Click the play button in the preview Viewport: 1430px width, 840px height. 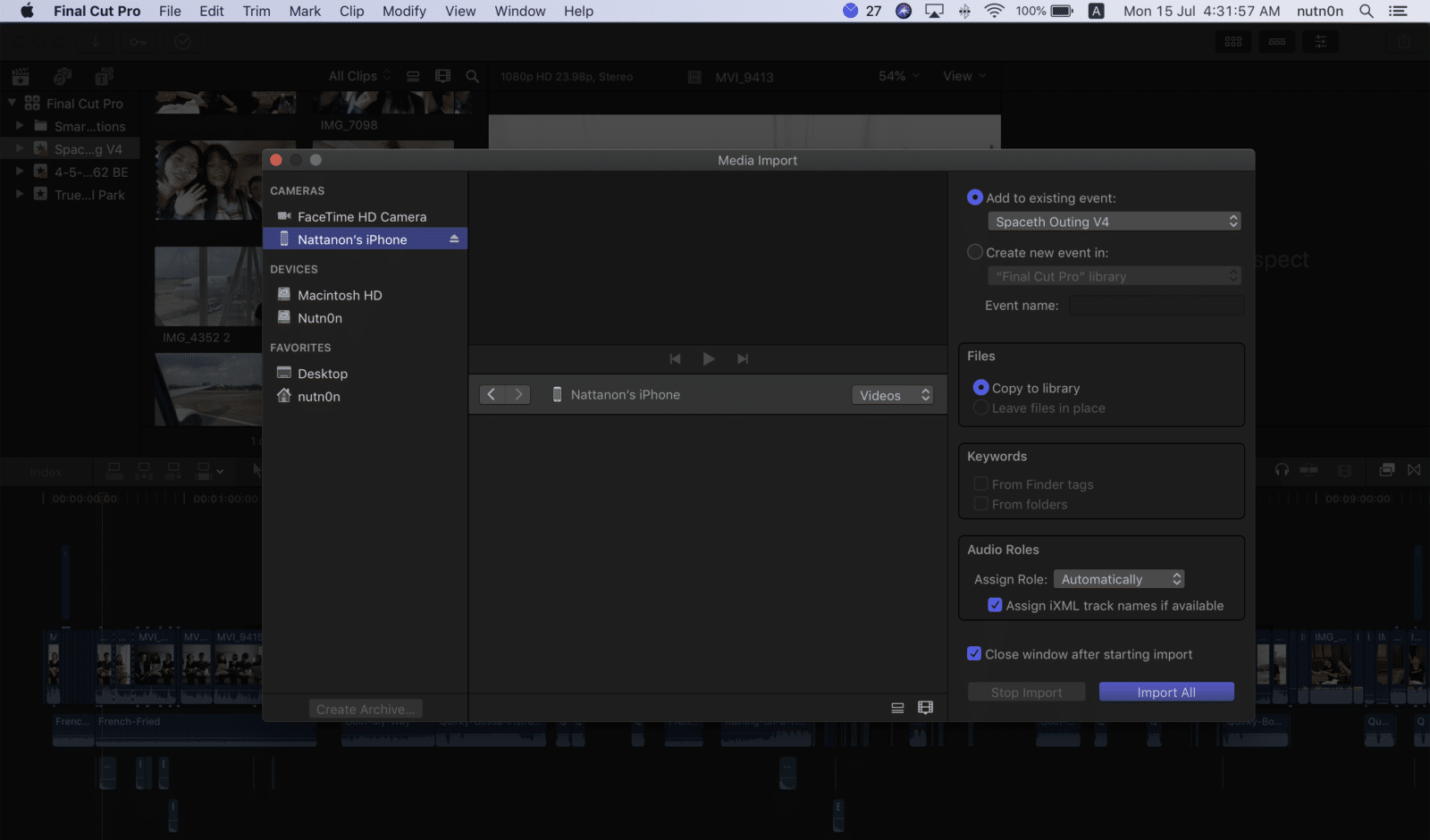(x=709, y=359)
